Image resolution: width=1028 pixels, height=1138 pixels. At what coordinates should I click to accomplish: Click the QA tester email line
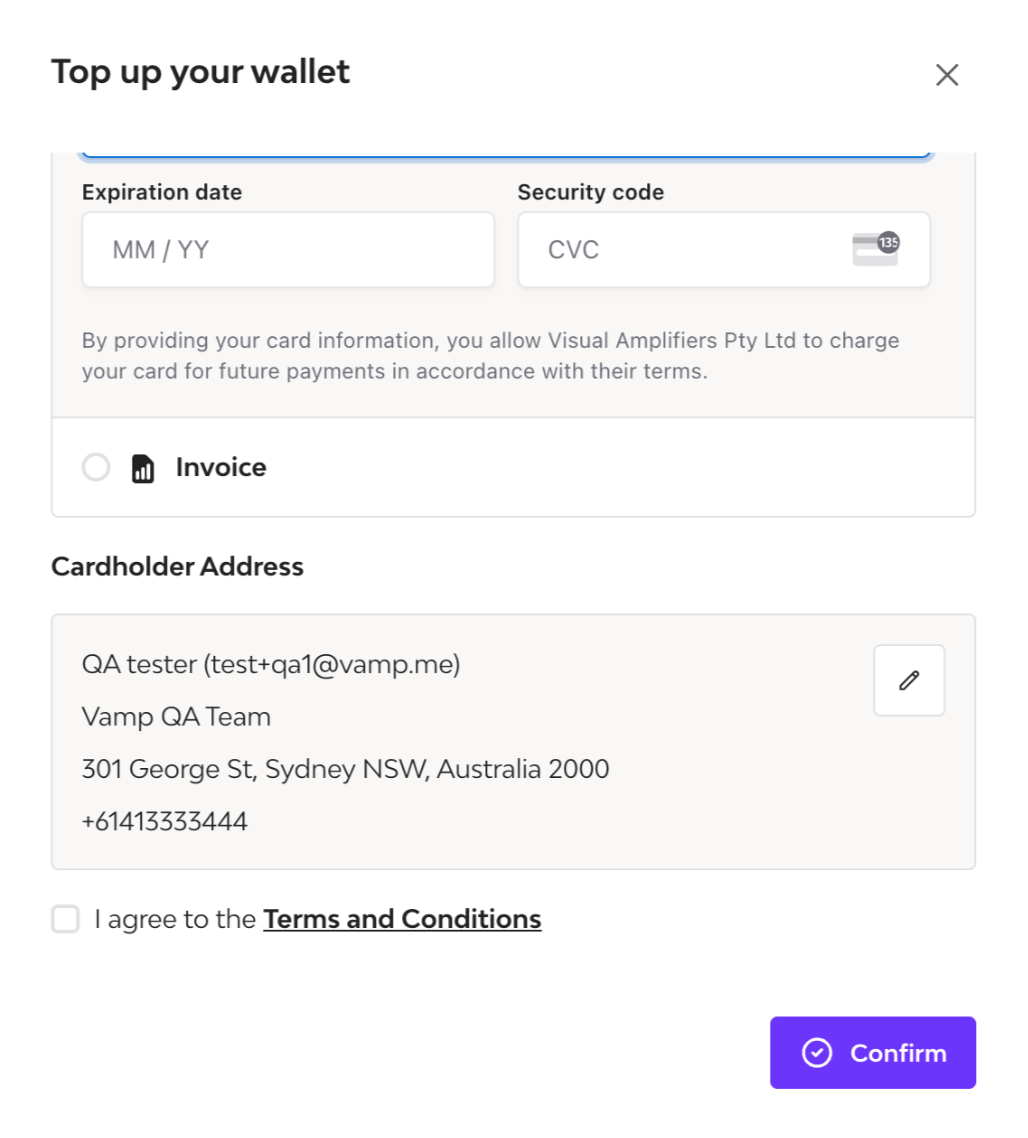pos(271,664)
